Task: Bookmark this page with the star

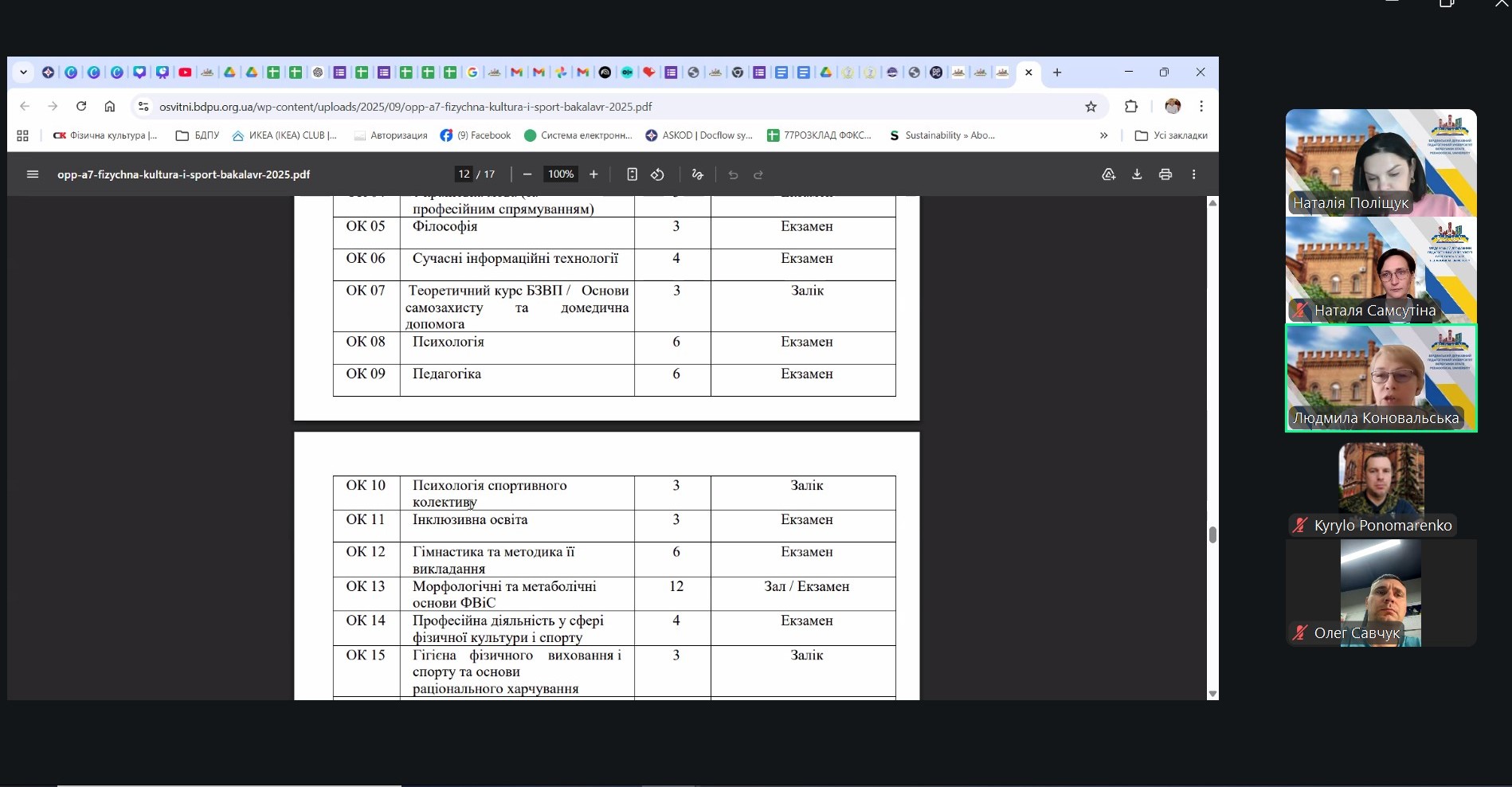Action: coord(1091,107)
